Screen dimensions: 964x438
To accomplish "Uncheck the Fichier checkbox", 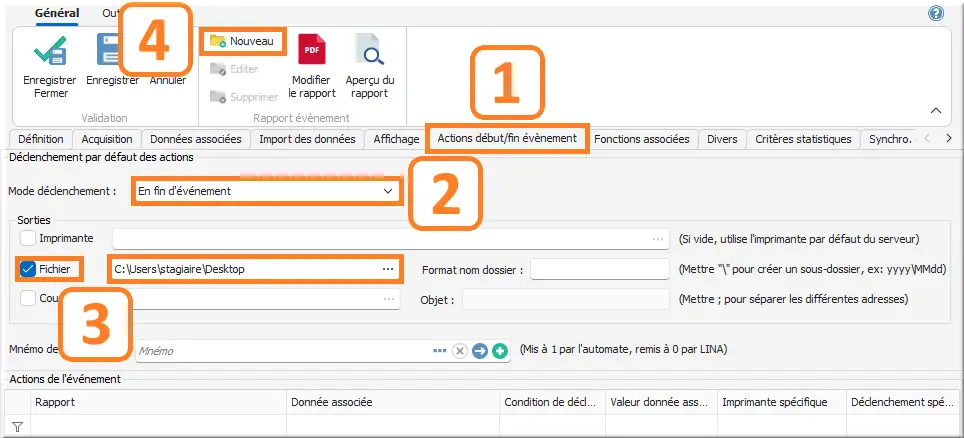I will 28,269.
